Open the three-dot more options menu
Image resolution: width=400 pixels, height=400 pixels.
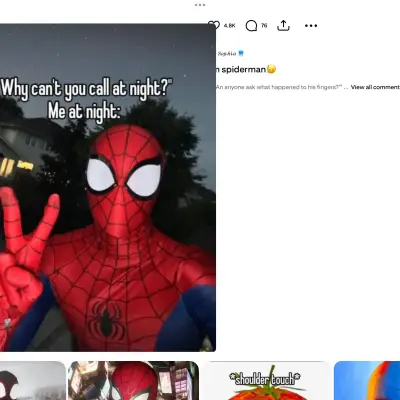click(311, 26)
